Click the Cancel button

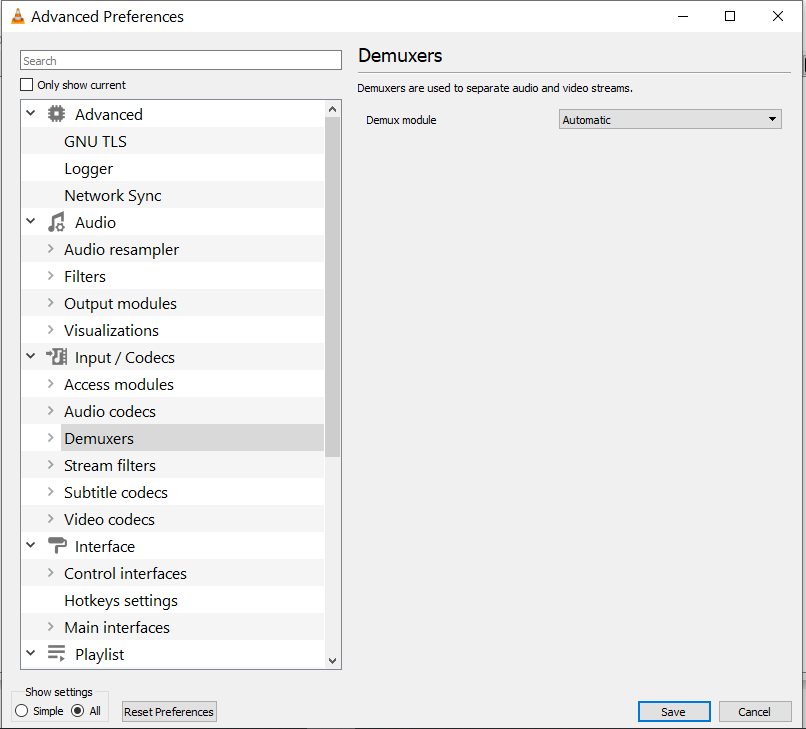(754, 712)
